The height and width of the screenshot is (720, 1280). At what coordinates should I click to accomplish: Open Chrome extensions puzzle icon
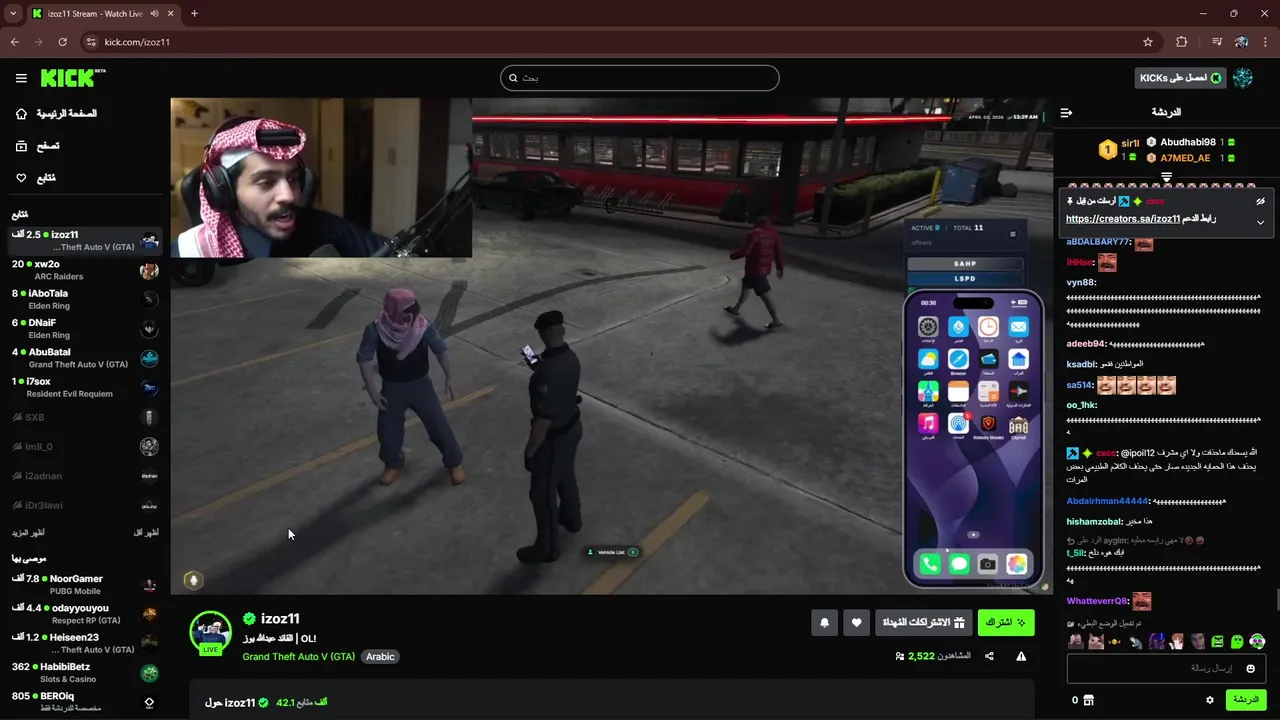pos(1182,42)
